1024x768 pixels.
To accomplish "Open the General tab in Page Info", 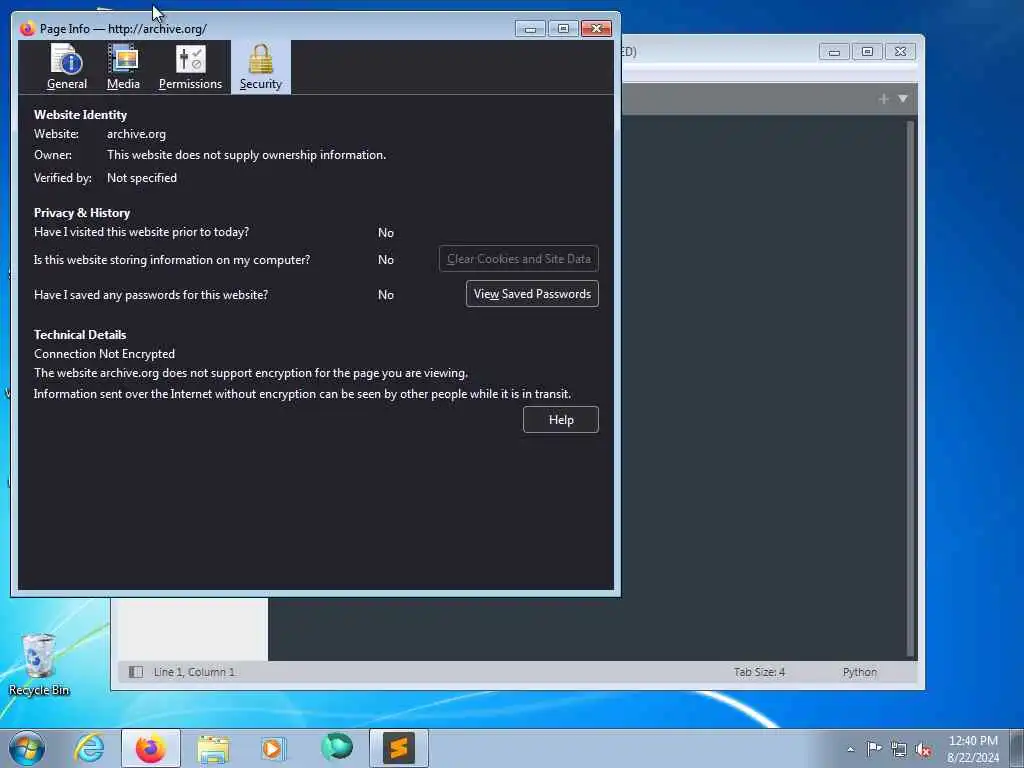I will point(67,67).
